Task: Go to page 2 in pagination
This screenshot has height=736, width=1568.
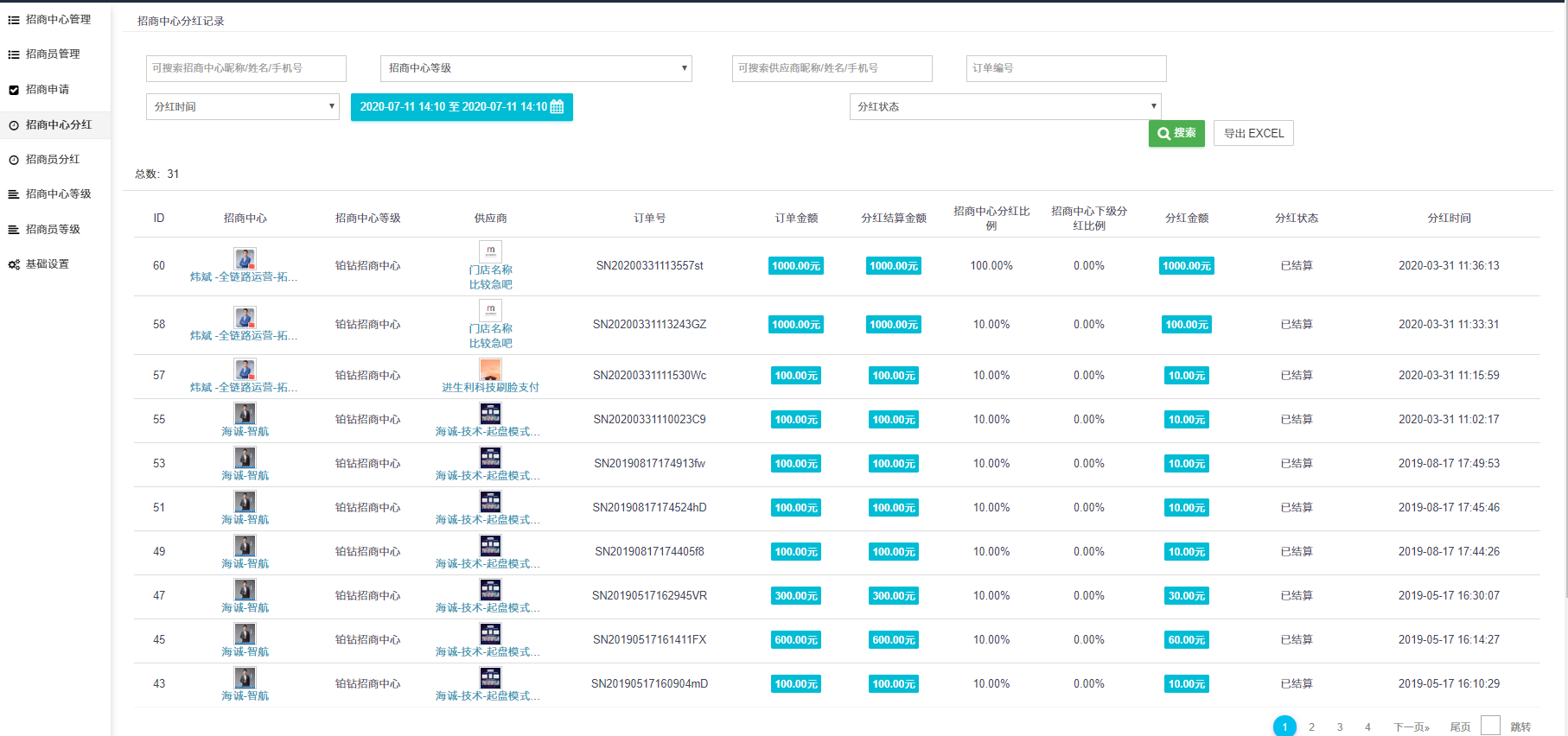Action: tap(1311, 727)
